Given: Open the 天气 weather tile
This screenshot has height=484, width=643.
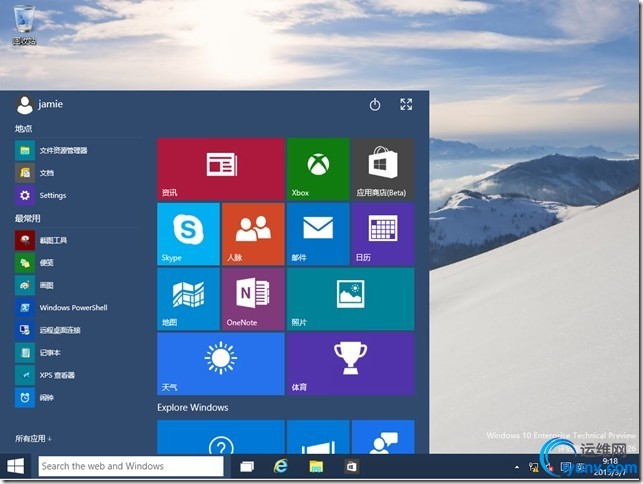Looking at the screenshot, I should click(x=221, y=364).
